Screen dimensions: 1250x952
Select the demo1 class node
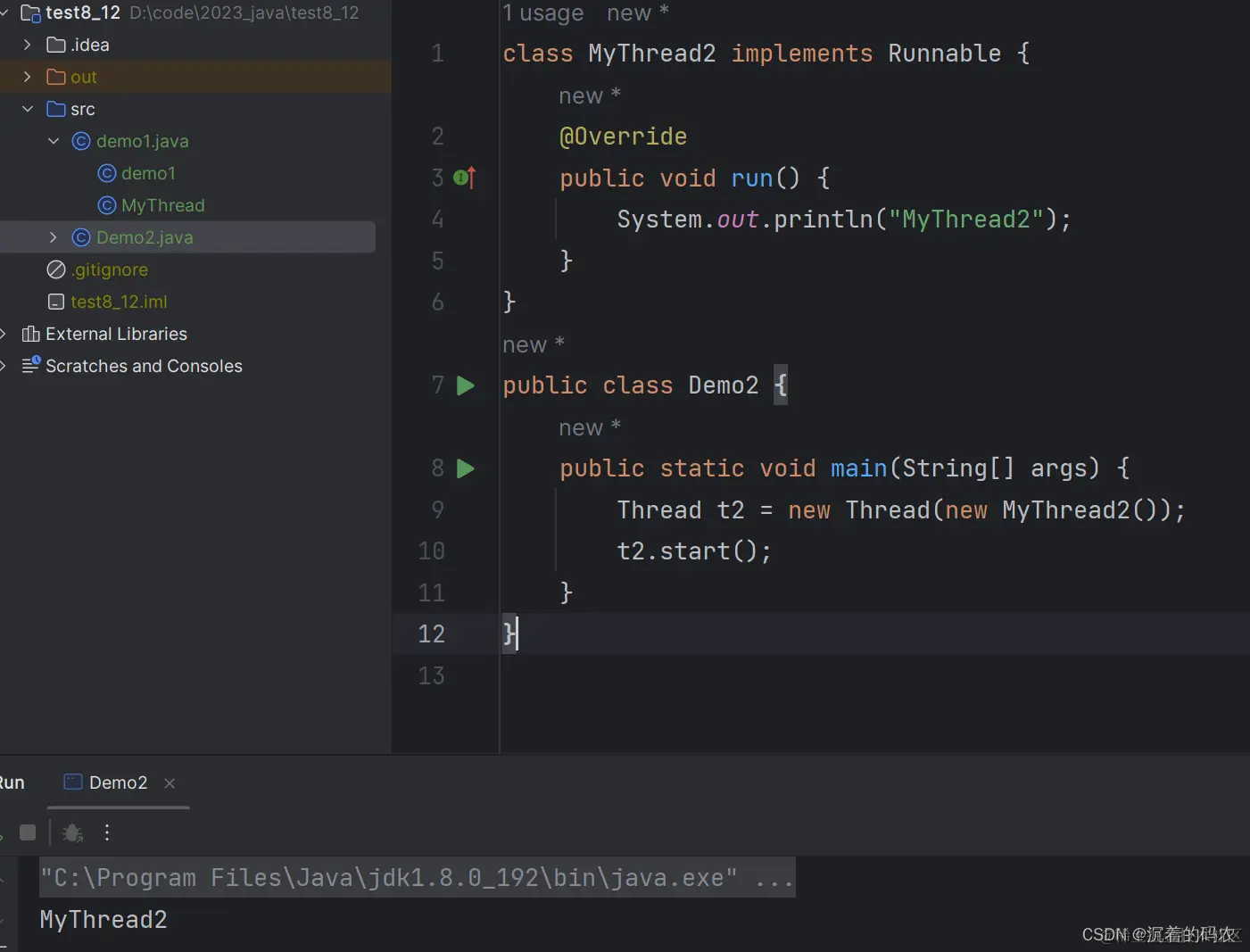148,173
